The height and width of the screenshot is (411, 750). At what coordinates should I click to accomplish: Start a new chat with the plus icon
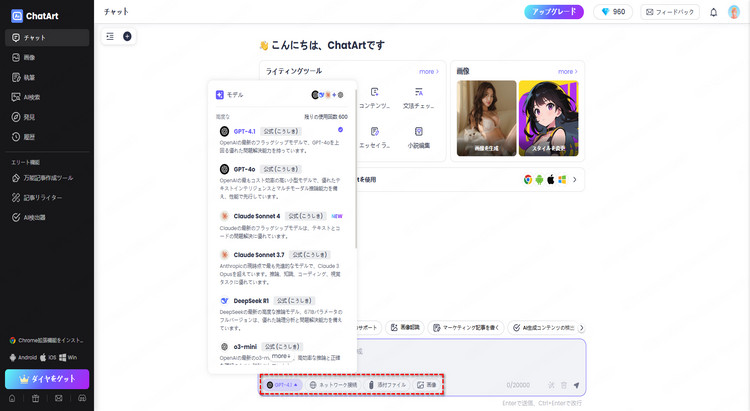tap(127, 36)
